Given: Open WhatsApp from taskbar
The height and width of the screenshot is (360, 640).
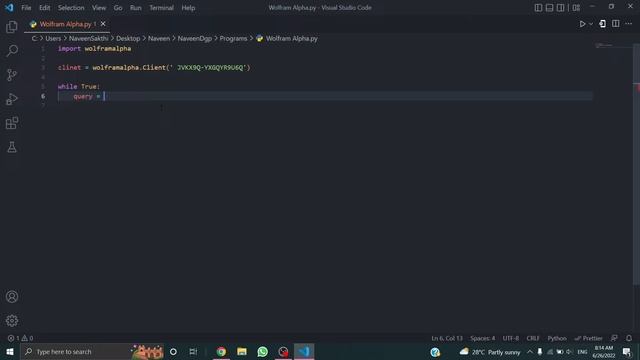Looking at the screenshot, I should 262,351.
